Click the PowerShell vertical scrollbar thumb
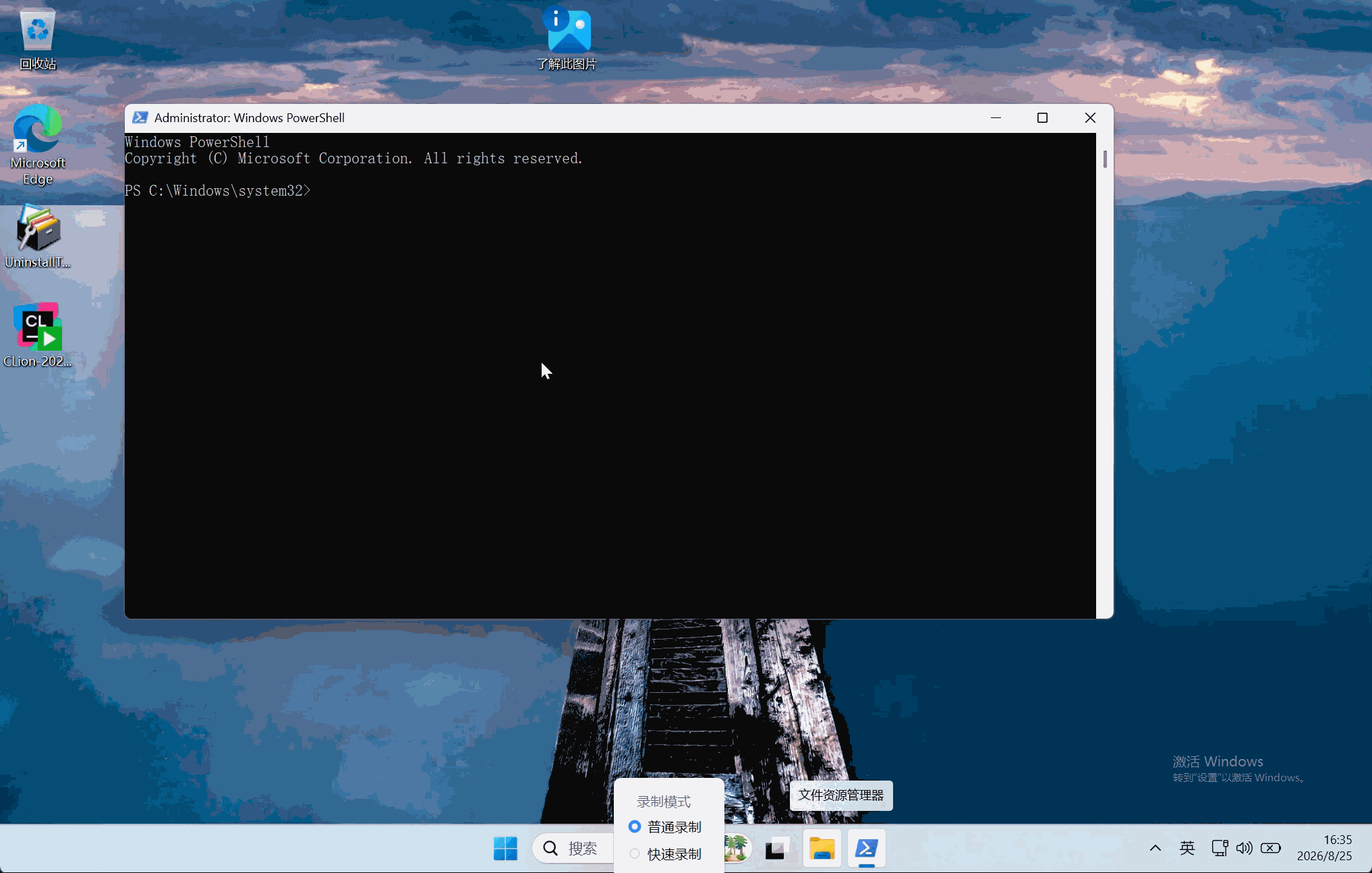The width and height of the screenshot is (1372, 873). [x=1105, y=159]
